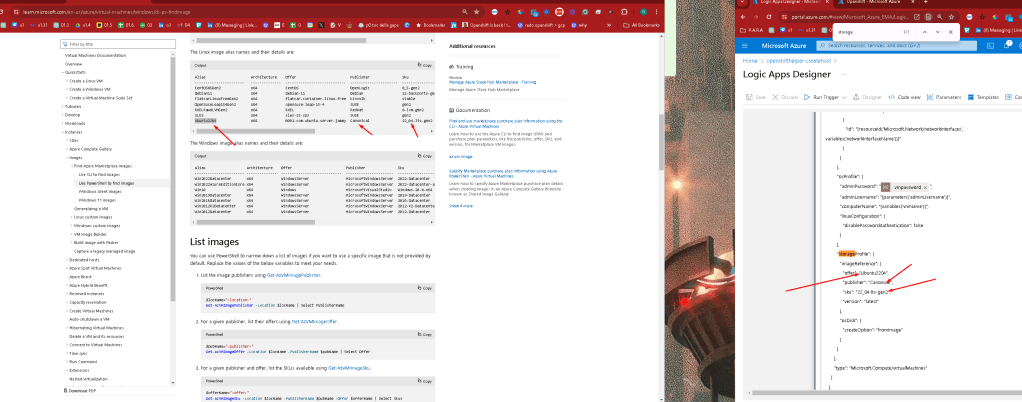Viewport: 1022px width, 402px height.
Task: Click next match arrow in find bar
Action: 937,32
